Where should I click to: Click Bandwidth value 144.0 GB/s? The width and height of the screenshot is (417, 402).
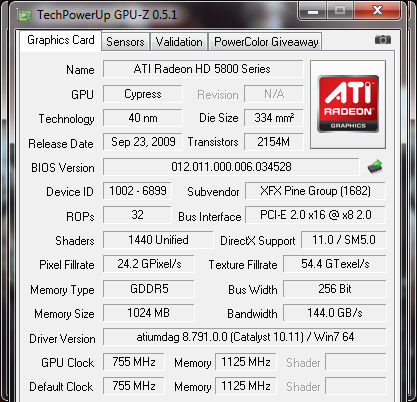coord(335,313)
